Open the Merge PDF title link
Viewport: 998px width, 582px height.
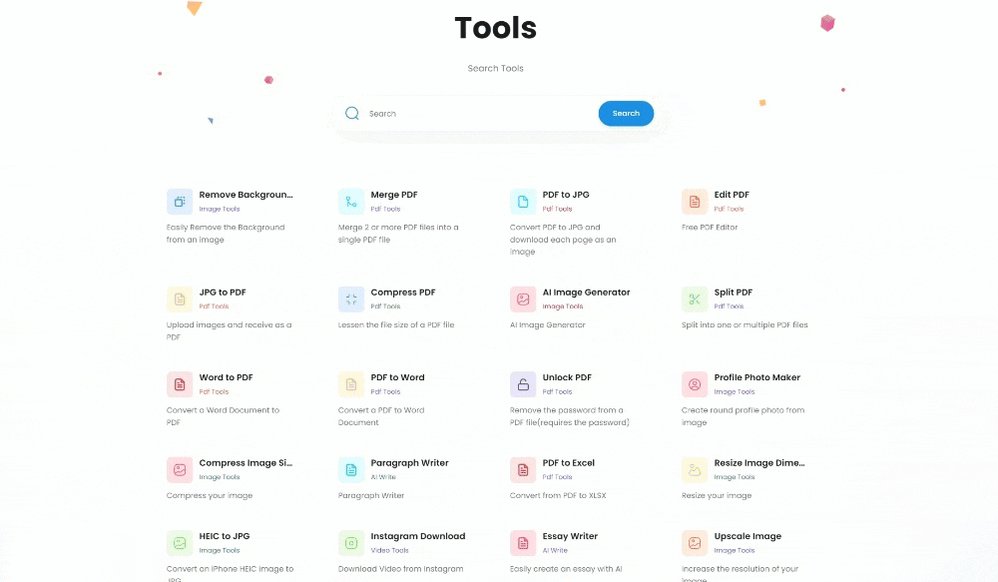coord(394,195)
